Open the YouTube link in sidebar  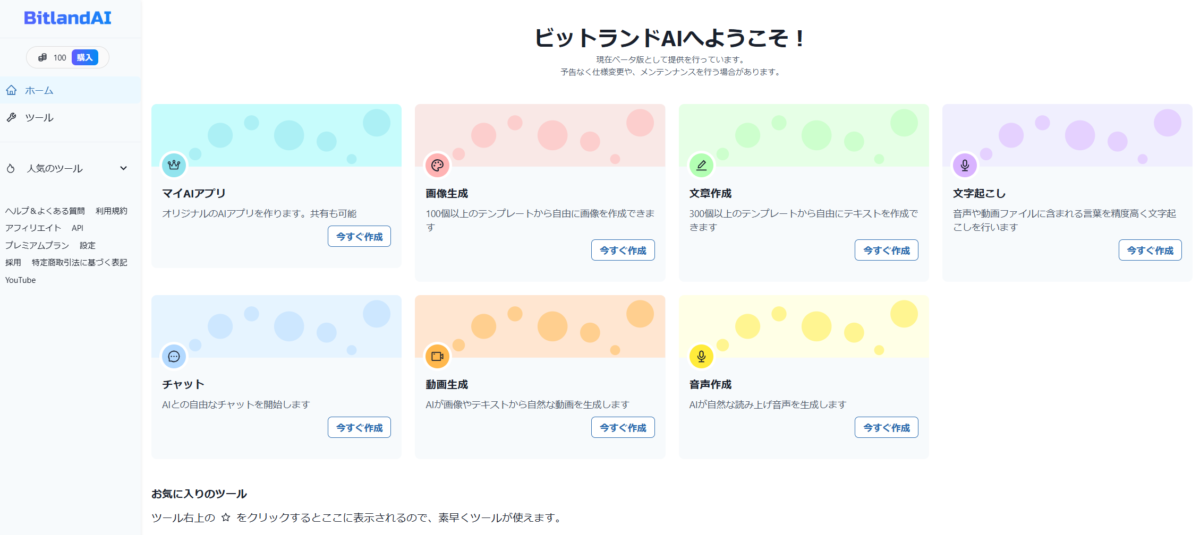coord(20,280)
